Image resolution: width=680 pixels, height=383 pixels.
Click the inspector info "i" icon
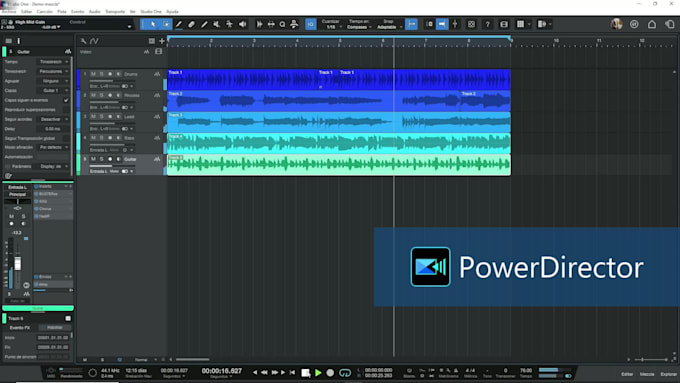18,41
